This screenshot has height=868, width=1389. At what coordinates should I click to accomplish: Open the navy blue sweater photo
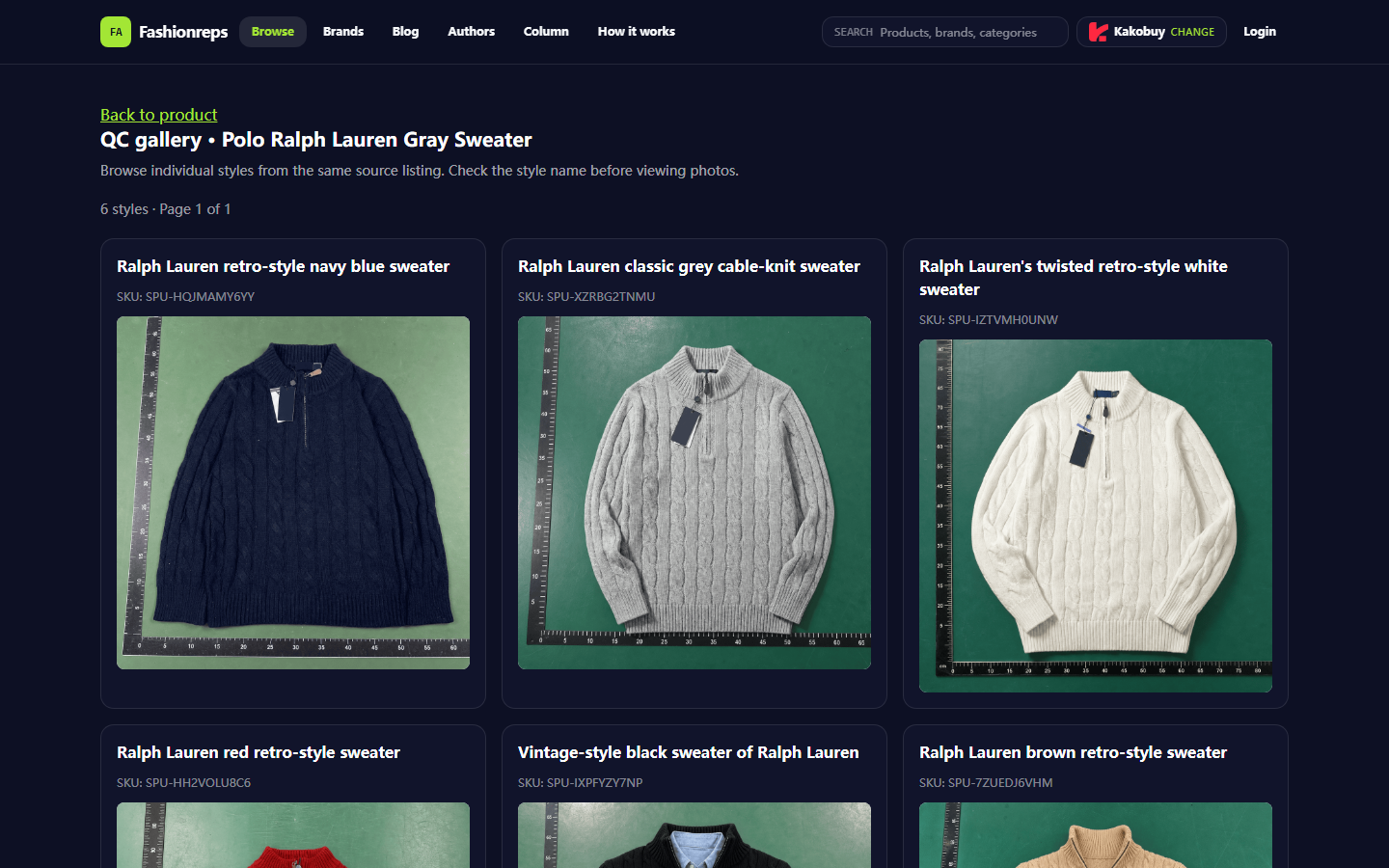pyautogui.click(x=293, y=493)
